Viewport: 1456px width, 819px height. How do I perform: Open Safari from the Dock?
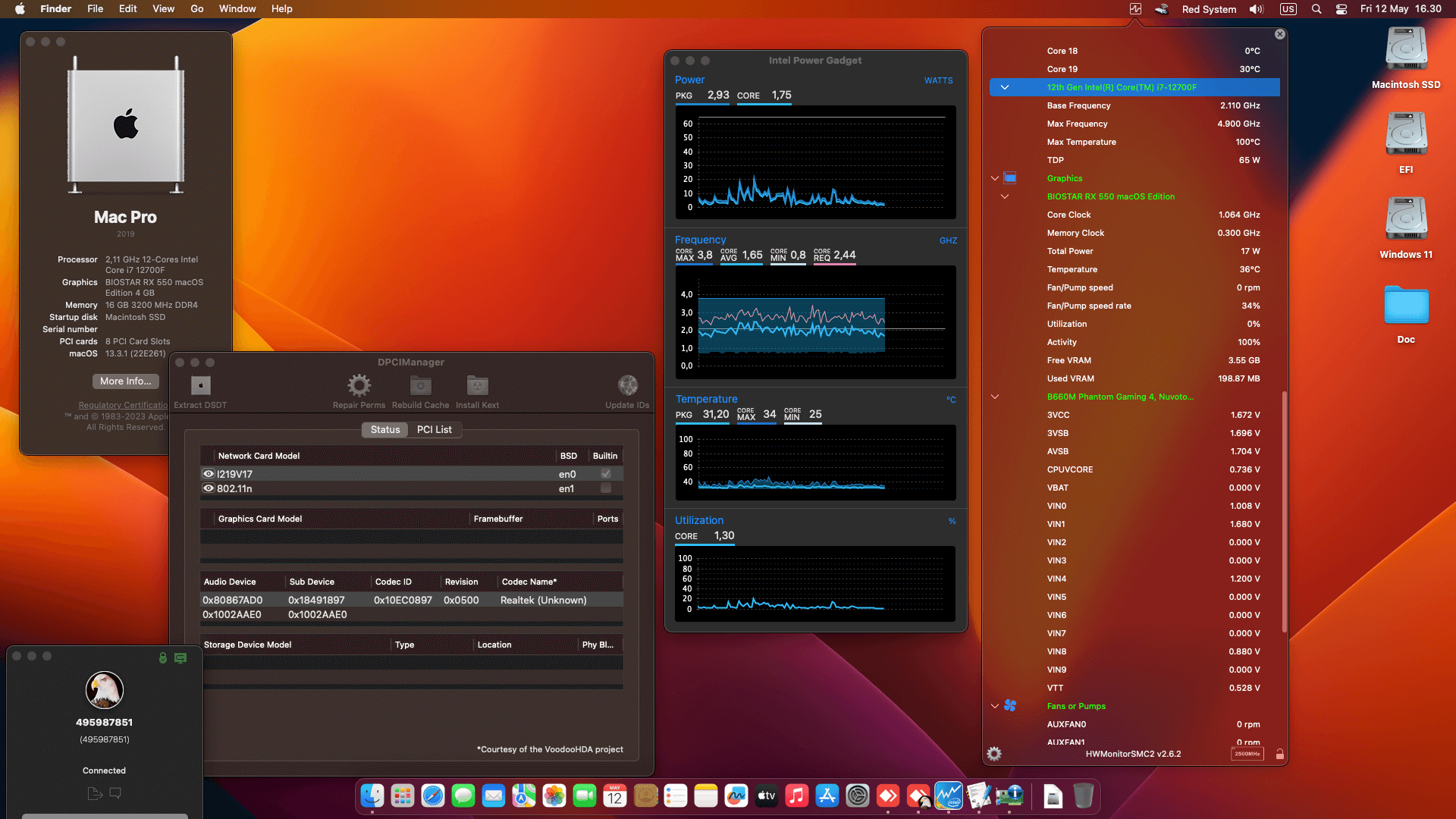(x=433, y=795)
